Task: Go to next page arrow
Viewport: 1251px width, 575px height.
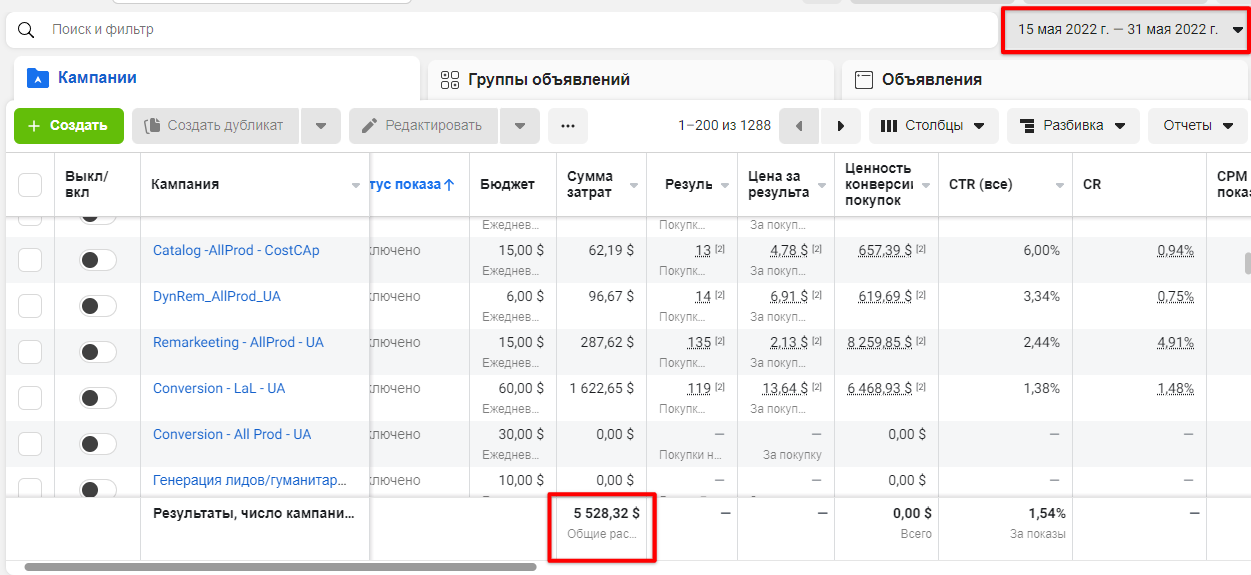Action: 841,126
